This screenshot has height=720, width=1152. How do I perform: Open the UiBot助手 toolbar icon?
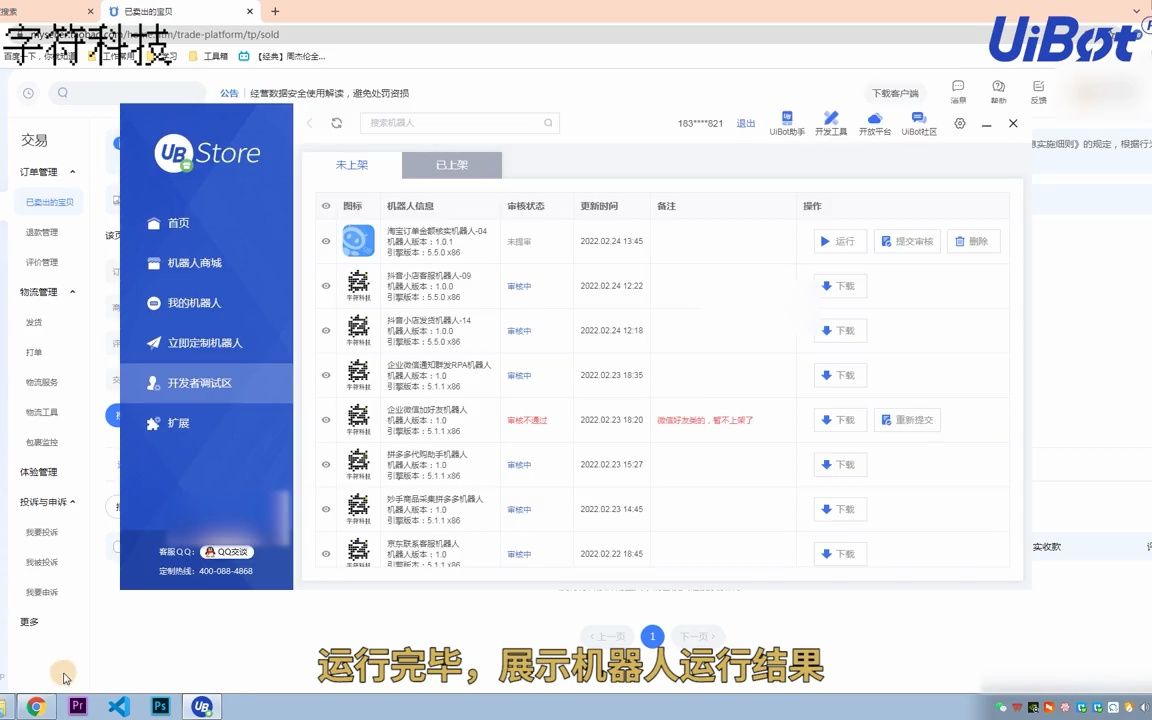click(787, 122)
